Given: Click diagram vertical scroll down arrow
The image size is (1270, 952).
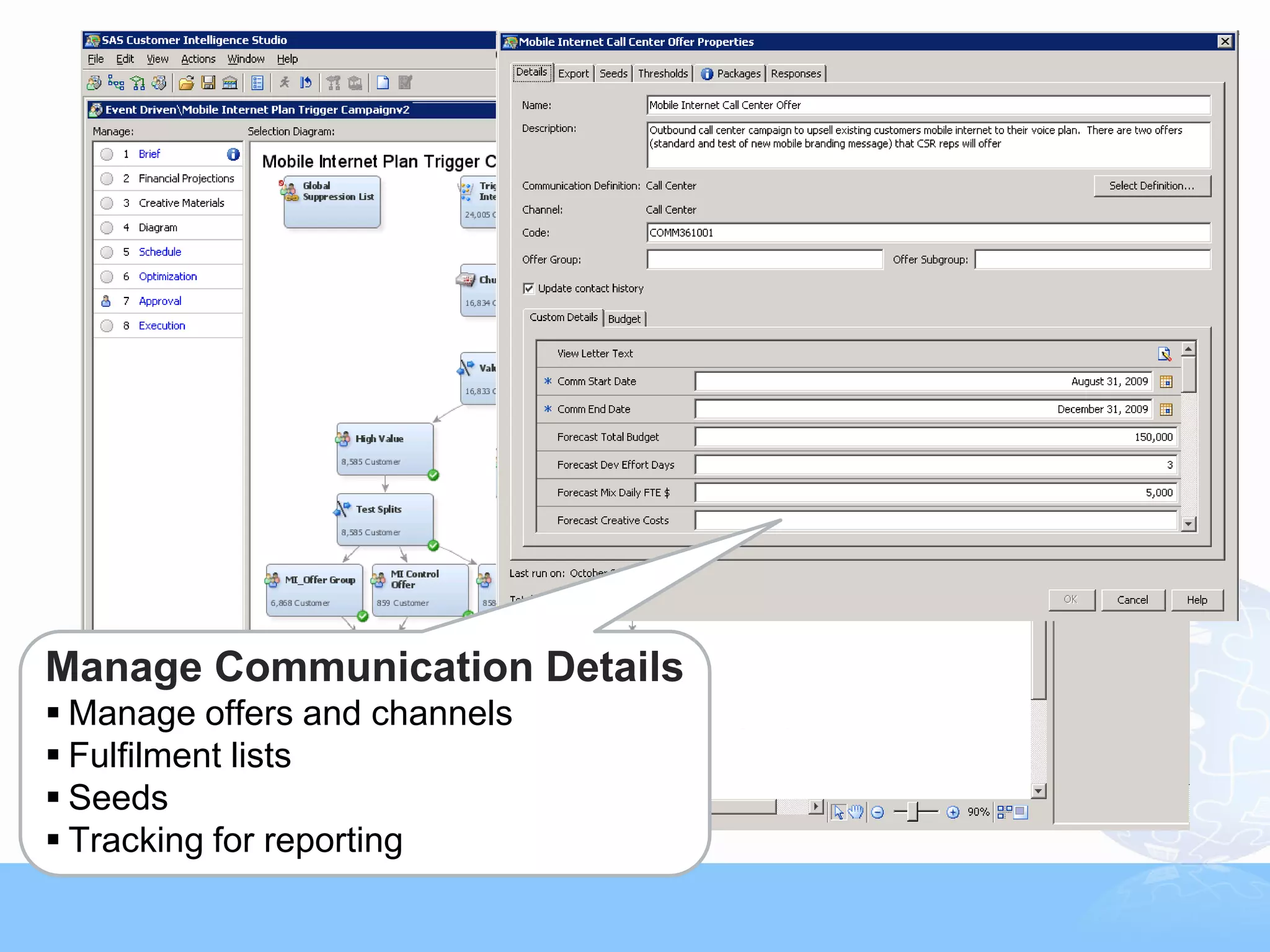Looking at the screenshot, I should pyautogui.click(x=1039, y=791).
